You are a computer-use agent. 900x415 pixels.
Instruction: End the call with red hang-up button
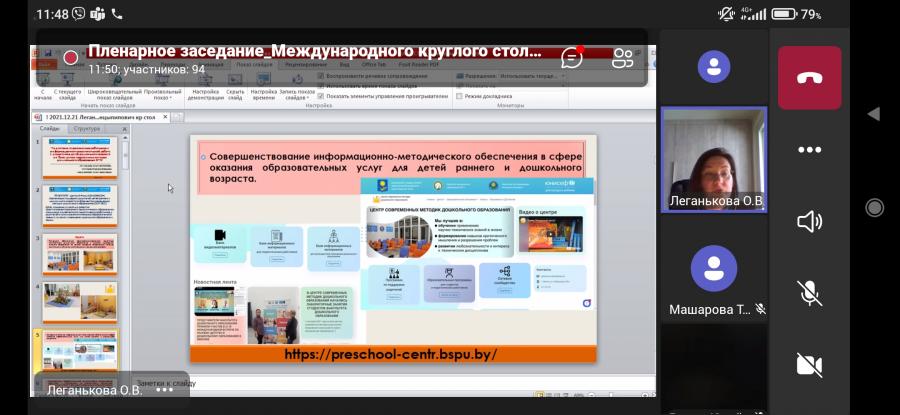tap(809, 78)
